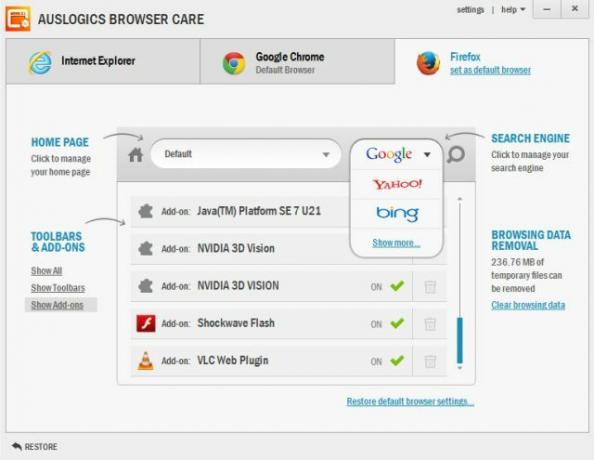The width and height of the screenshot is (594, 460).
Task: Click the Firefox logo icon
Action: click(x=428, y=63)
